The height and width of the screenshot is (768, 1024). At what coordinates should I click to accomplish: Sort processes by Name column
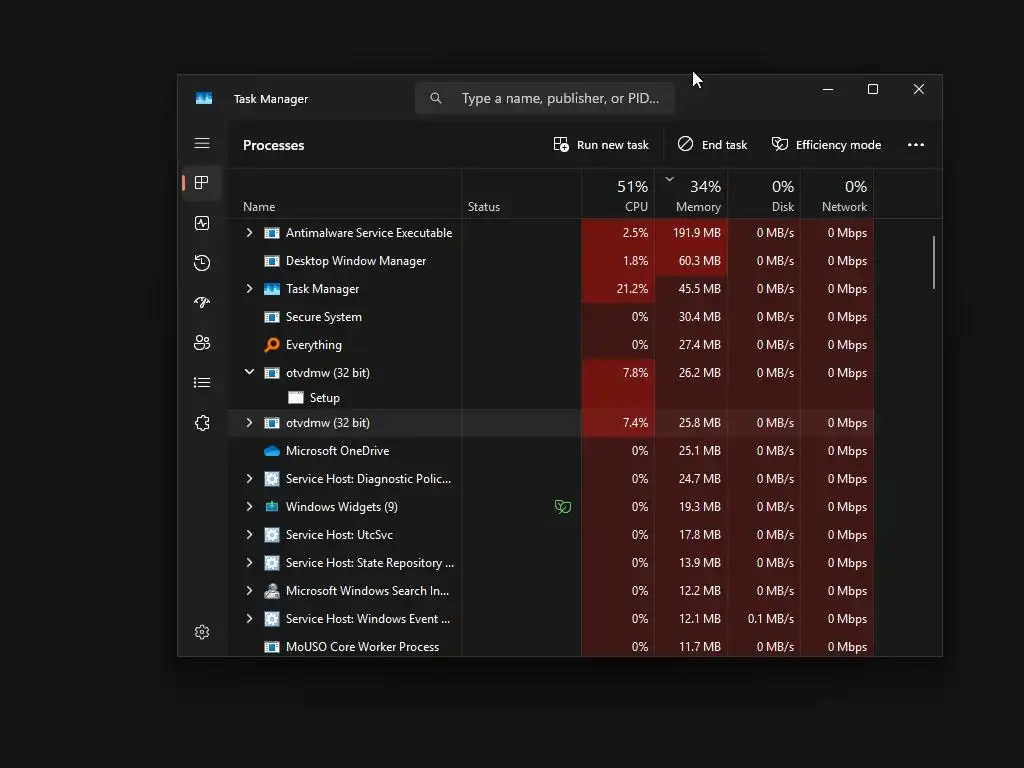tap(345, 194)
